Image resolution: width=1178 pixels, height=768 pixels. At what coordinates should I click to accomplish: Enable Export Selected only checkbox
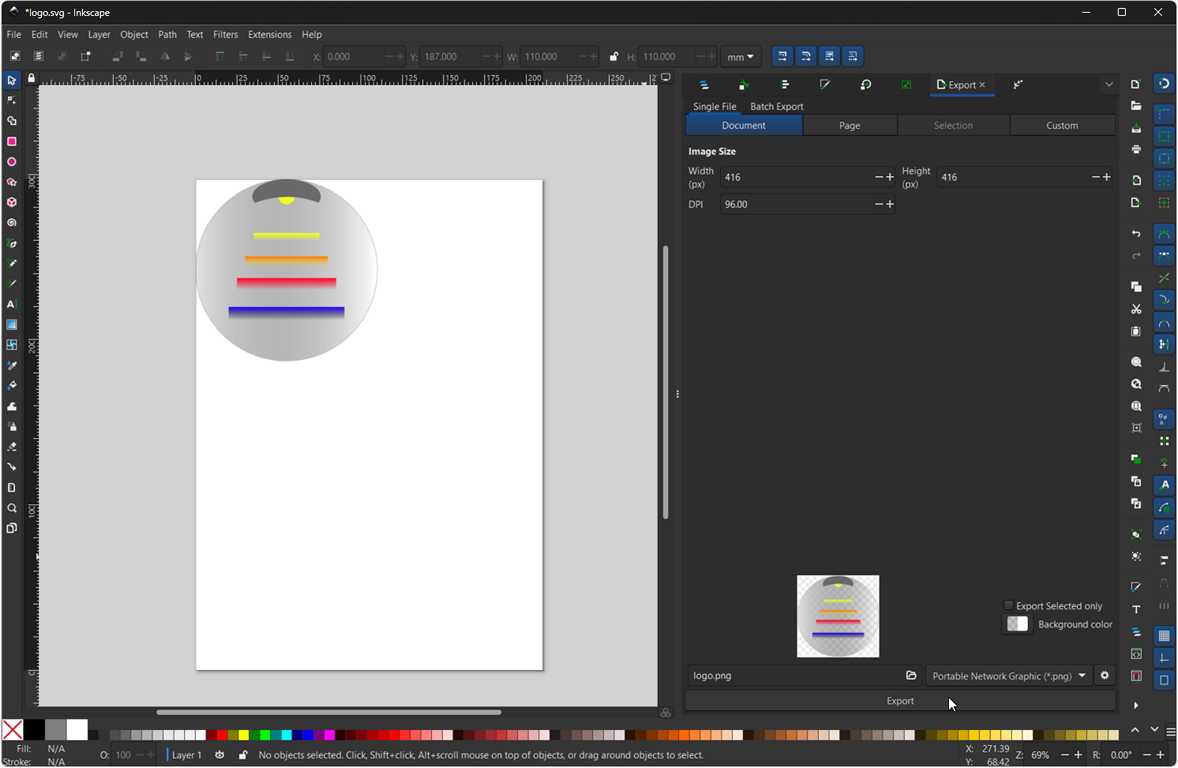pyautogui.click(x=1009, y=606)
